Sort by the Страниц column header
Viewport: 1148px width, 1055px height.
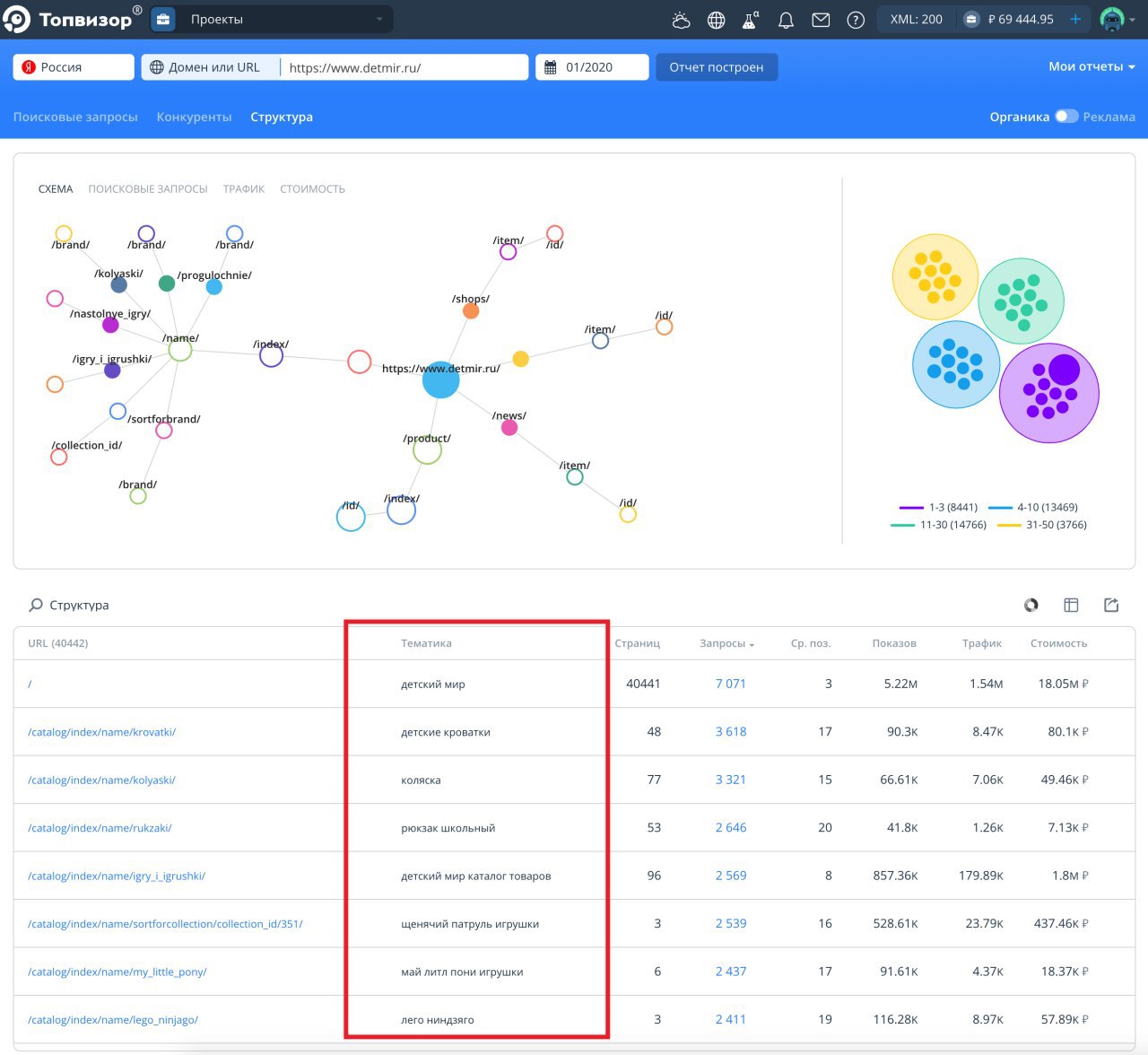638,643
